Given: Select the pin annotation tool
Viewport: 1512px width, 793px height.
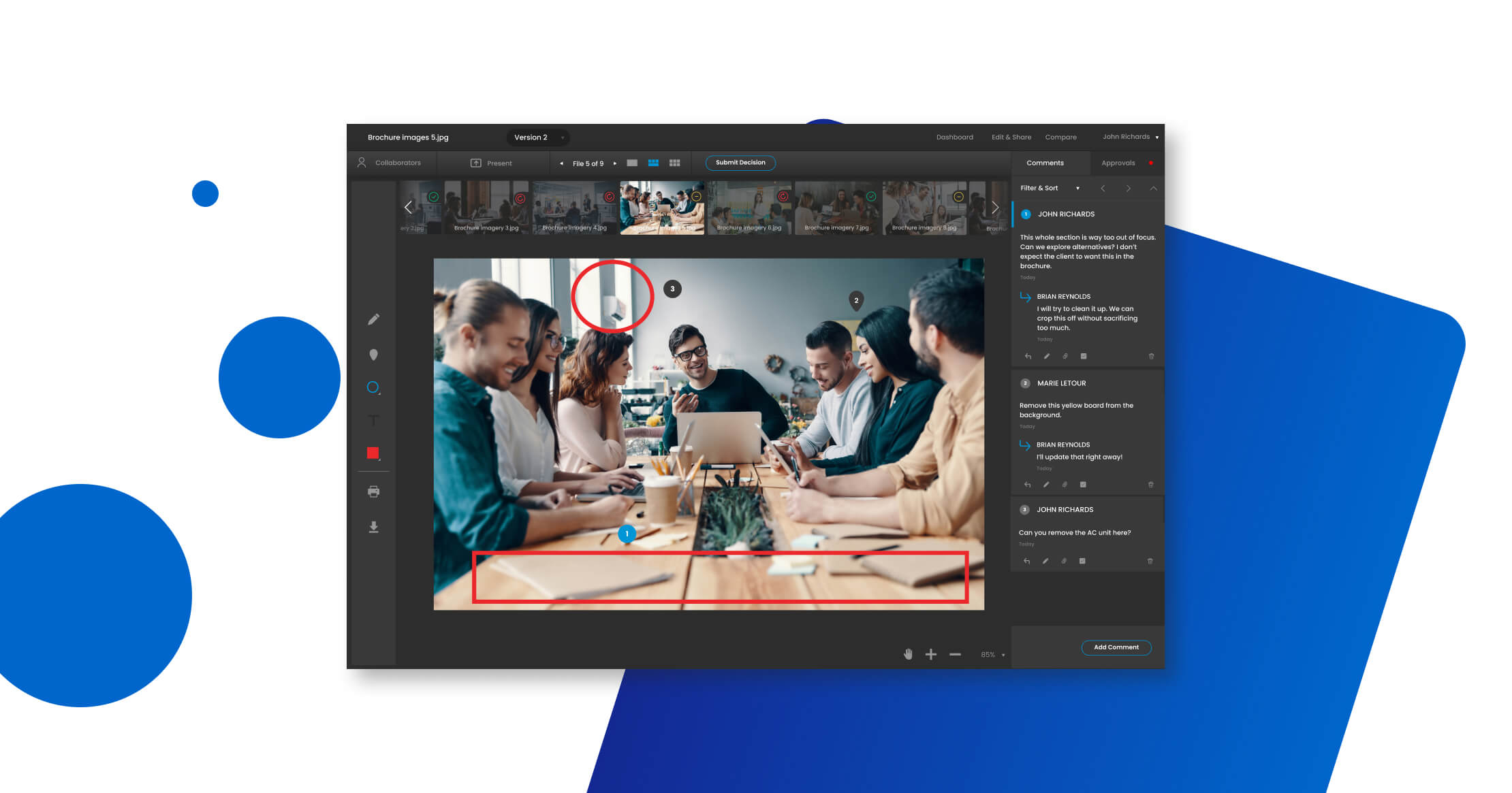Looking at the screenshot, I should pyautogui.click(x=374, y=354).
